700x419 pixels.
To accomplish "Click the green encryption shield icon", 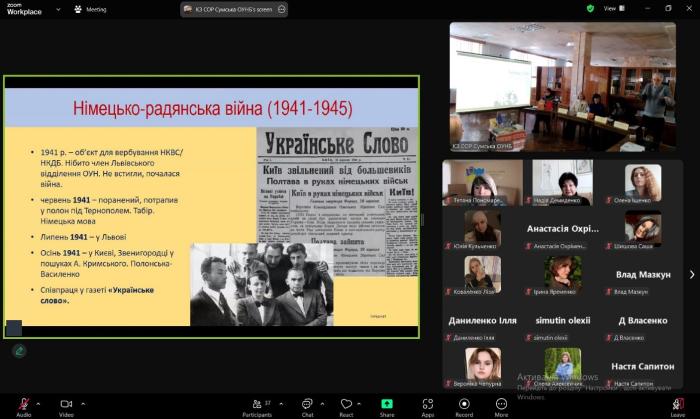I will click(591, 8).
